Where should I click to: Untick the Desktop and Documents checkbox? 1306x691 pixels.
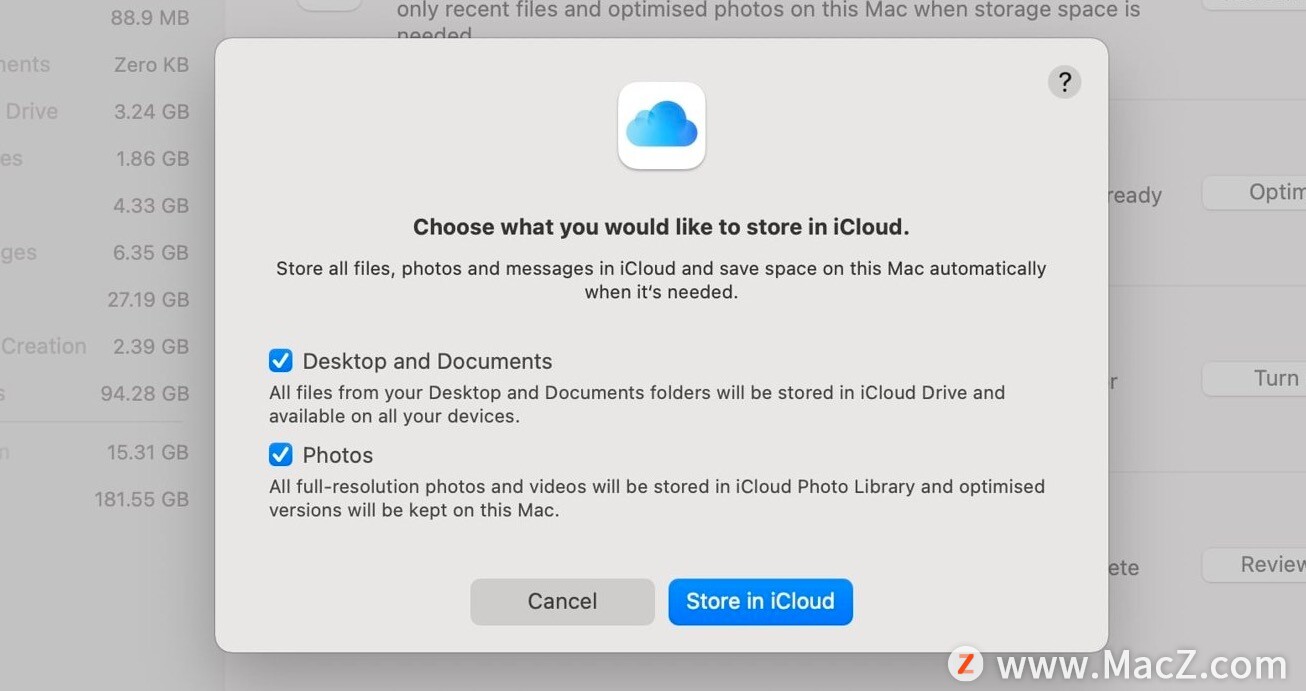tap(281, 360)
